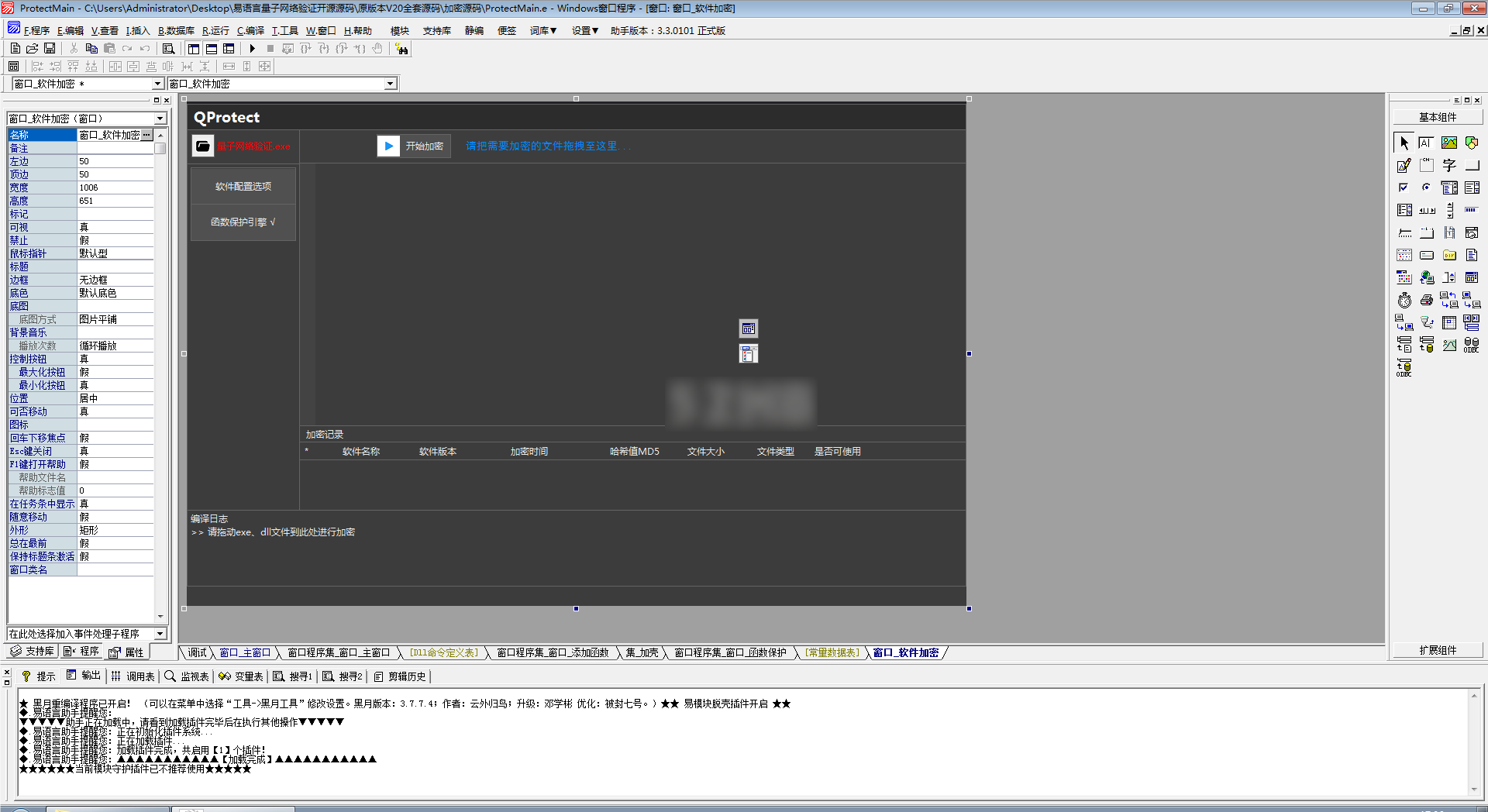
Task: Select the printer component tool
Action: pos(1427,300)
